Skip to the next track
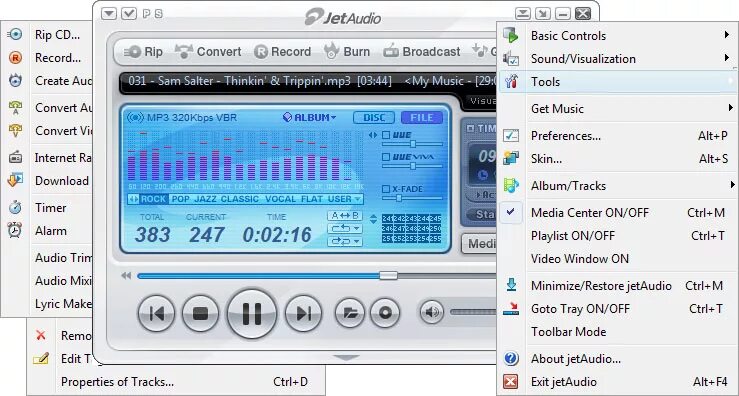 (x=304, y=313)
